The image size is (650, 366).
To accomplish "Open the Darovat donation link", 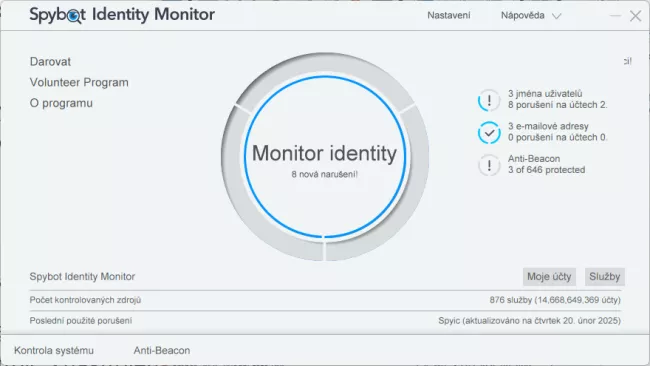I will (x=50, y=61).
